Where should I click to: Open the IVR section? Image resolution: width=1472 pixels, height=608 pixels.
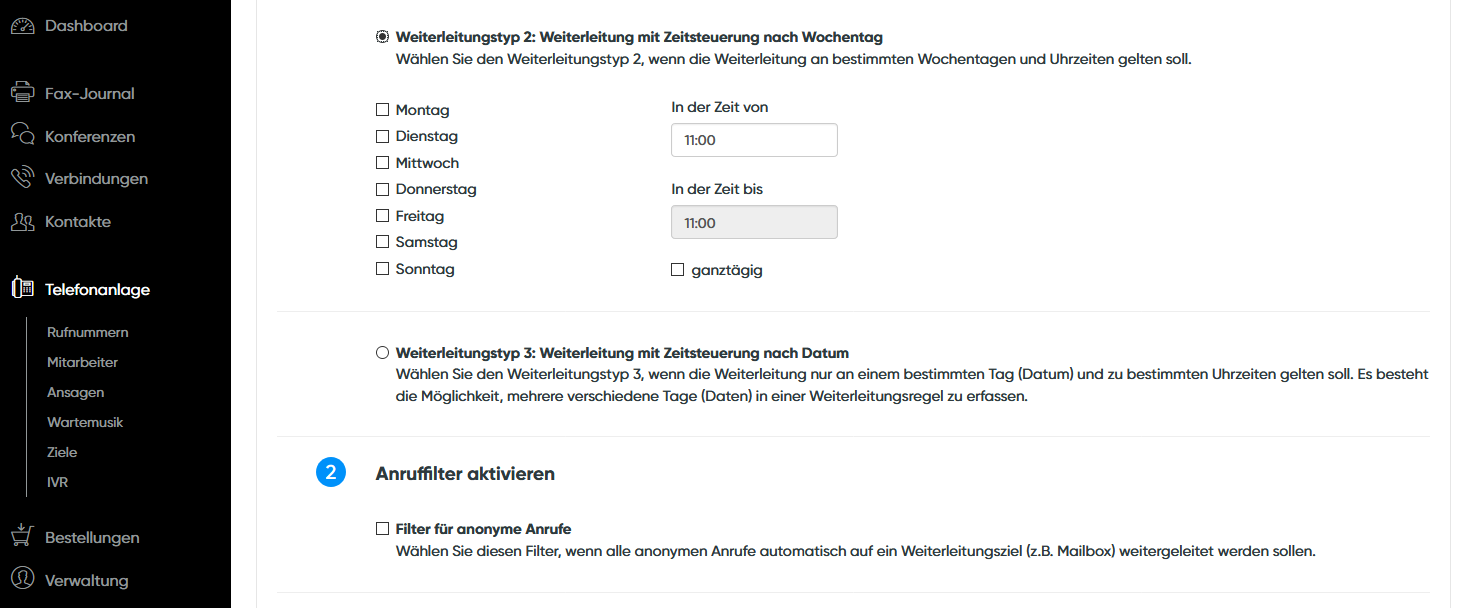[57, 482]
